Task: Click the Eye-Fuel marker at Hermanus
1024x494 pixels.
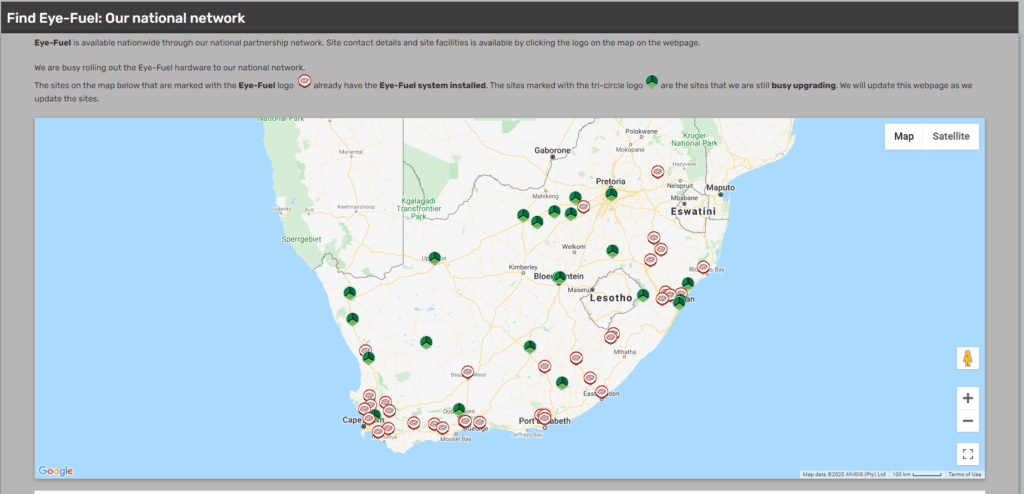Action: (x=378, y=431)
